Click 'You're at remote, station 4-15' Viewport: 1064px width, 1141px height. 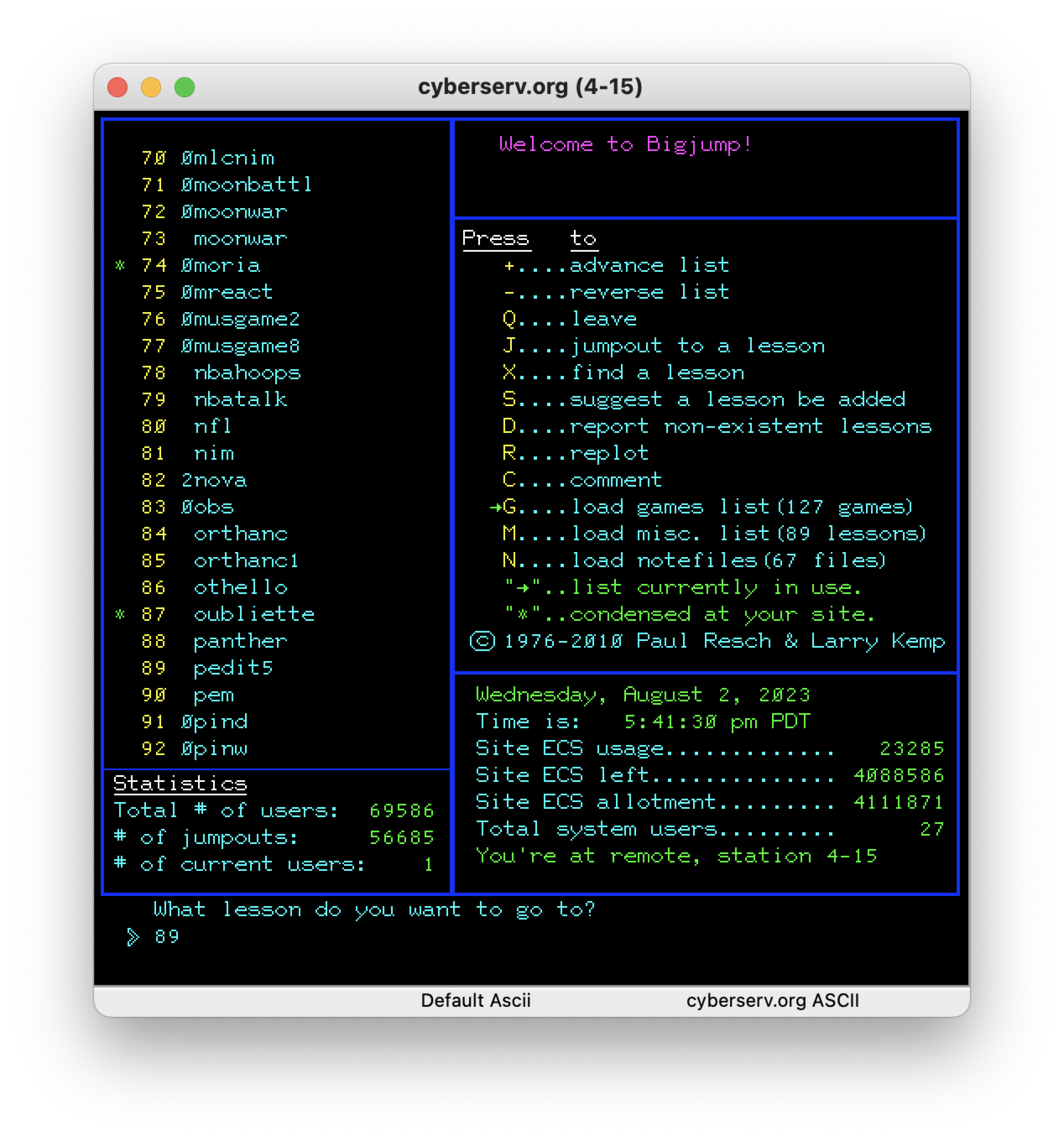coord(676,856)
